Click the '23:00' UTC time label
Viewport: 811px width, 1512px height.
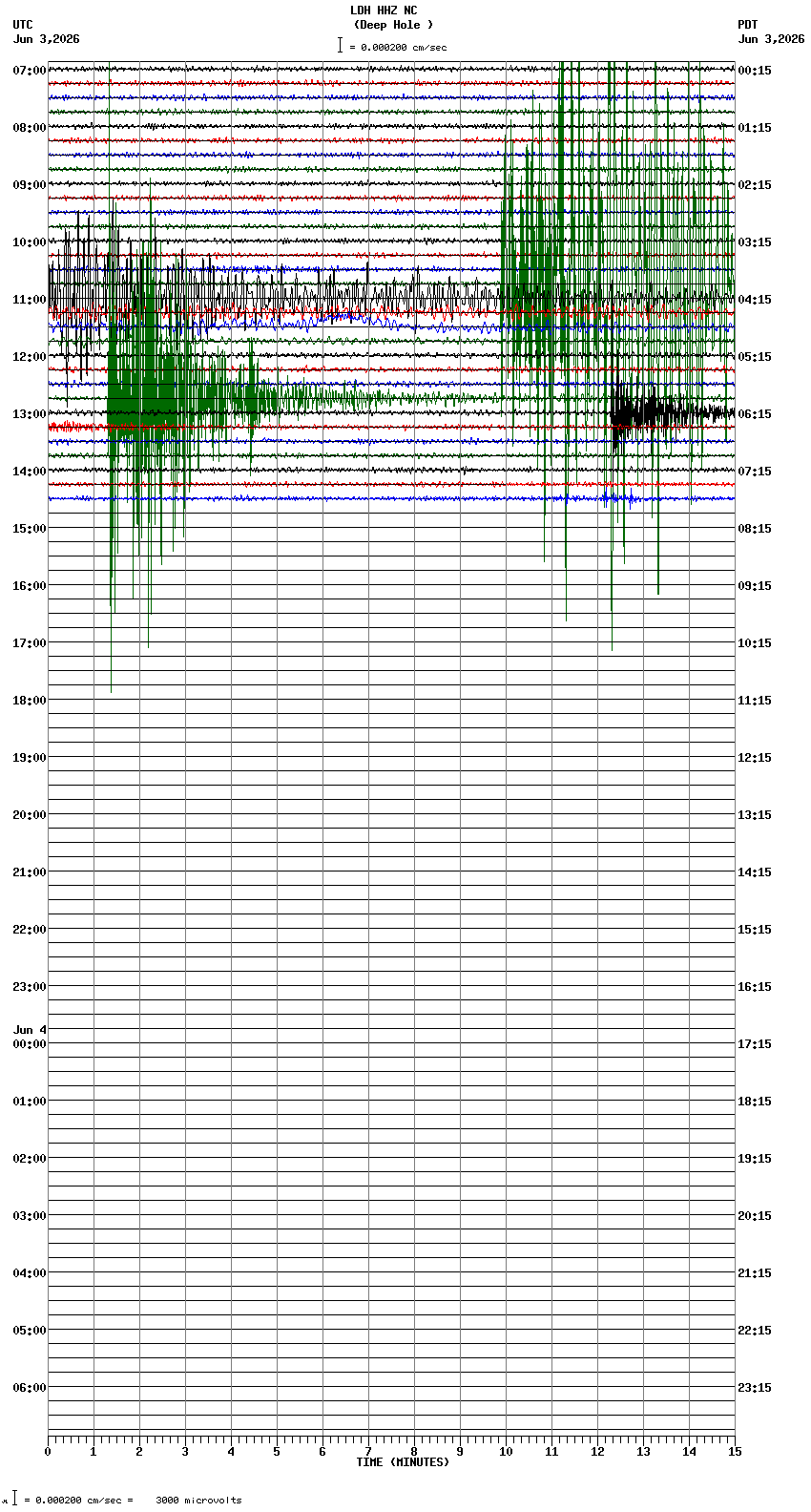click(30, 986)
